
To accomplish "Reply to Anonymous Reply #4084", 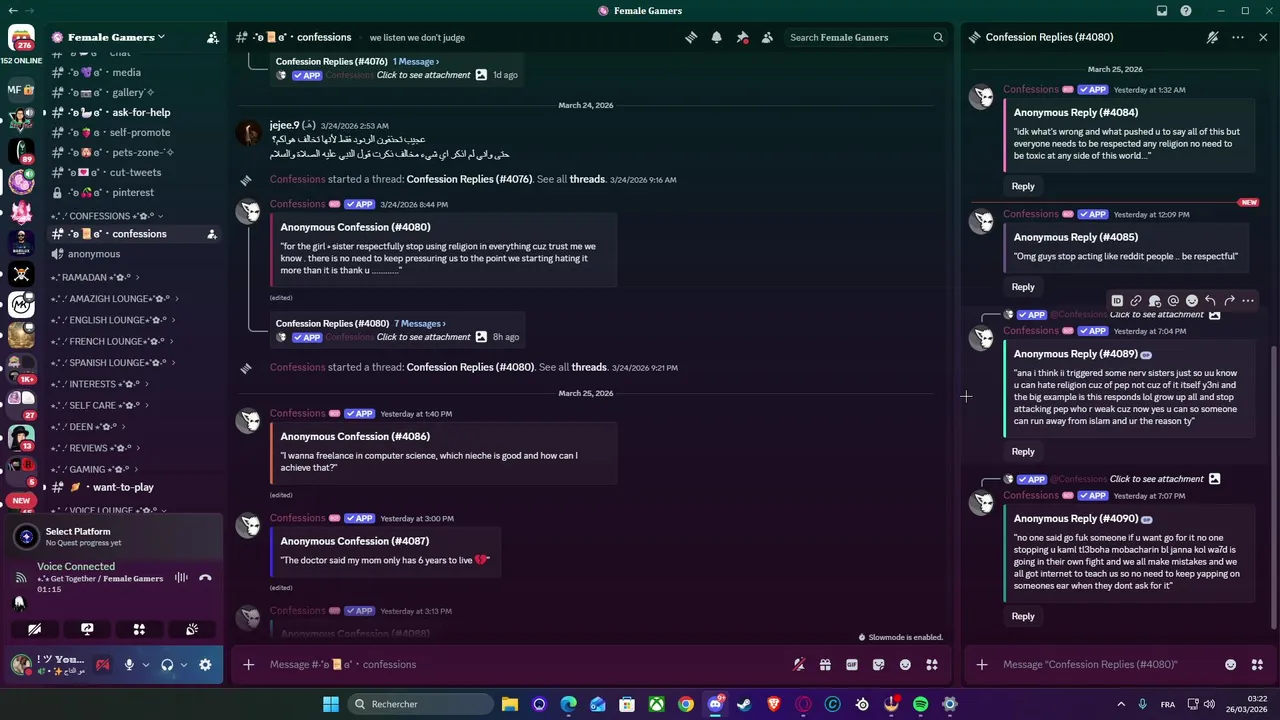I will point(1023,186).
